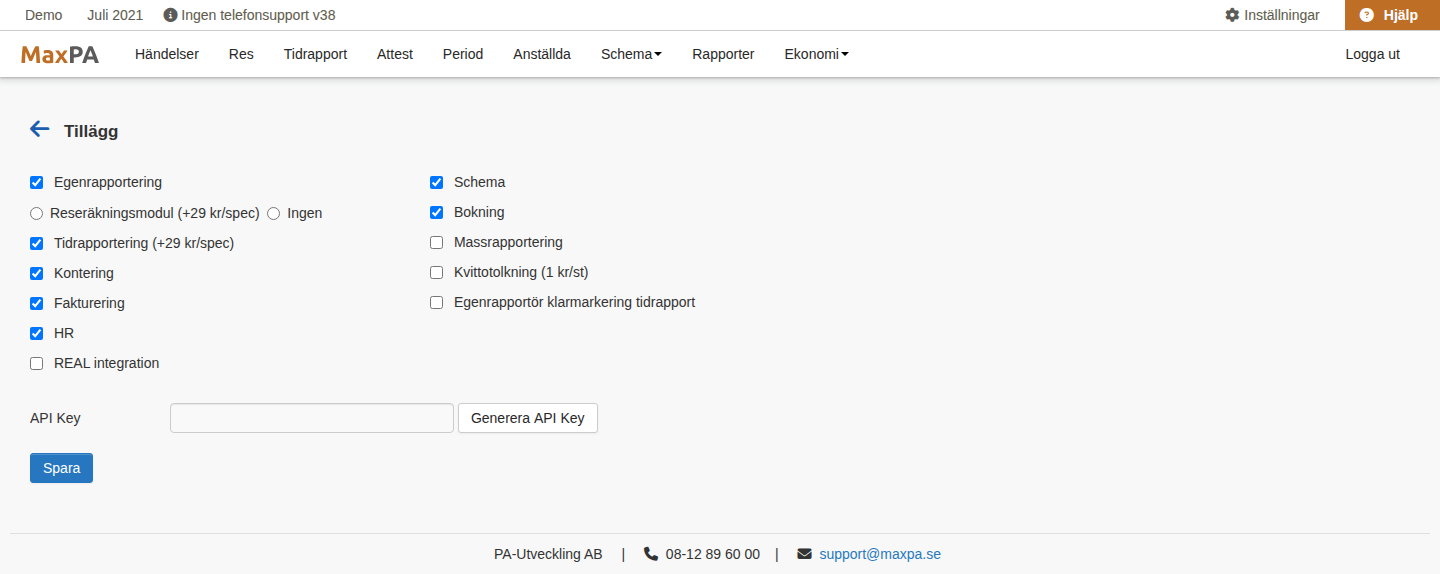Save settings with the Spara button
Viewport: 1440px width, 574px height.
click(x=61, y=468)
